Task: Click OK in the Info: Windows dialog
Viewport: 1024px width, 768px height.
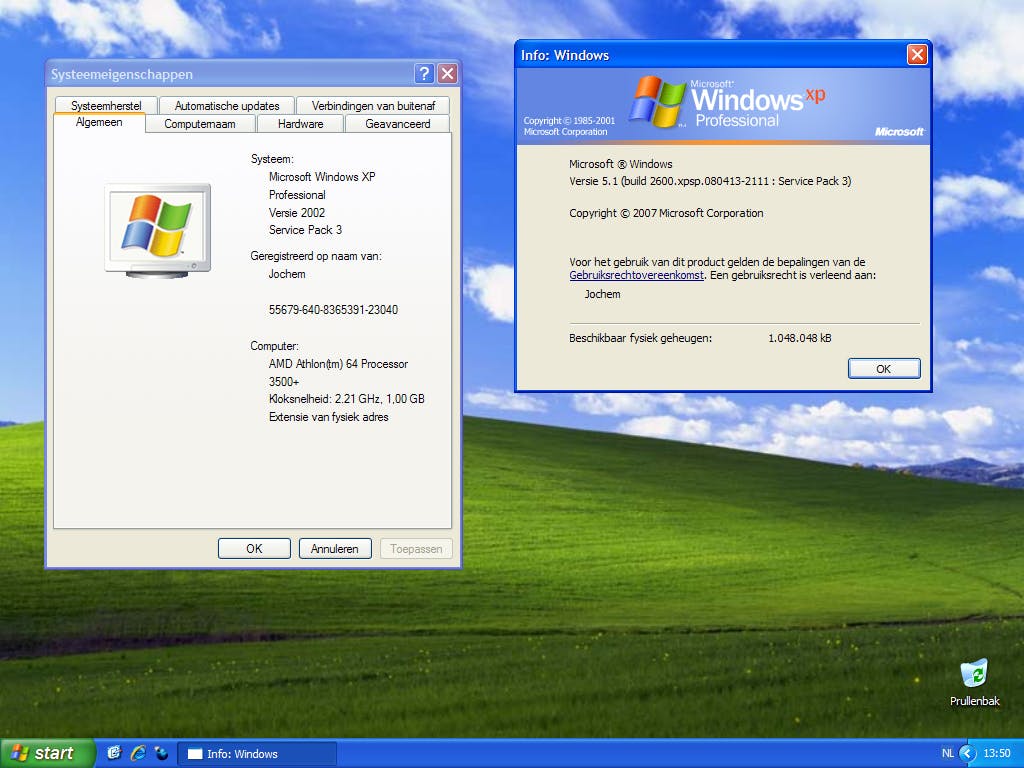Action: [884, 368]
